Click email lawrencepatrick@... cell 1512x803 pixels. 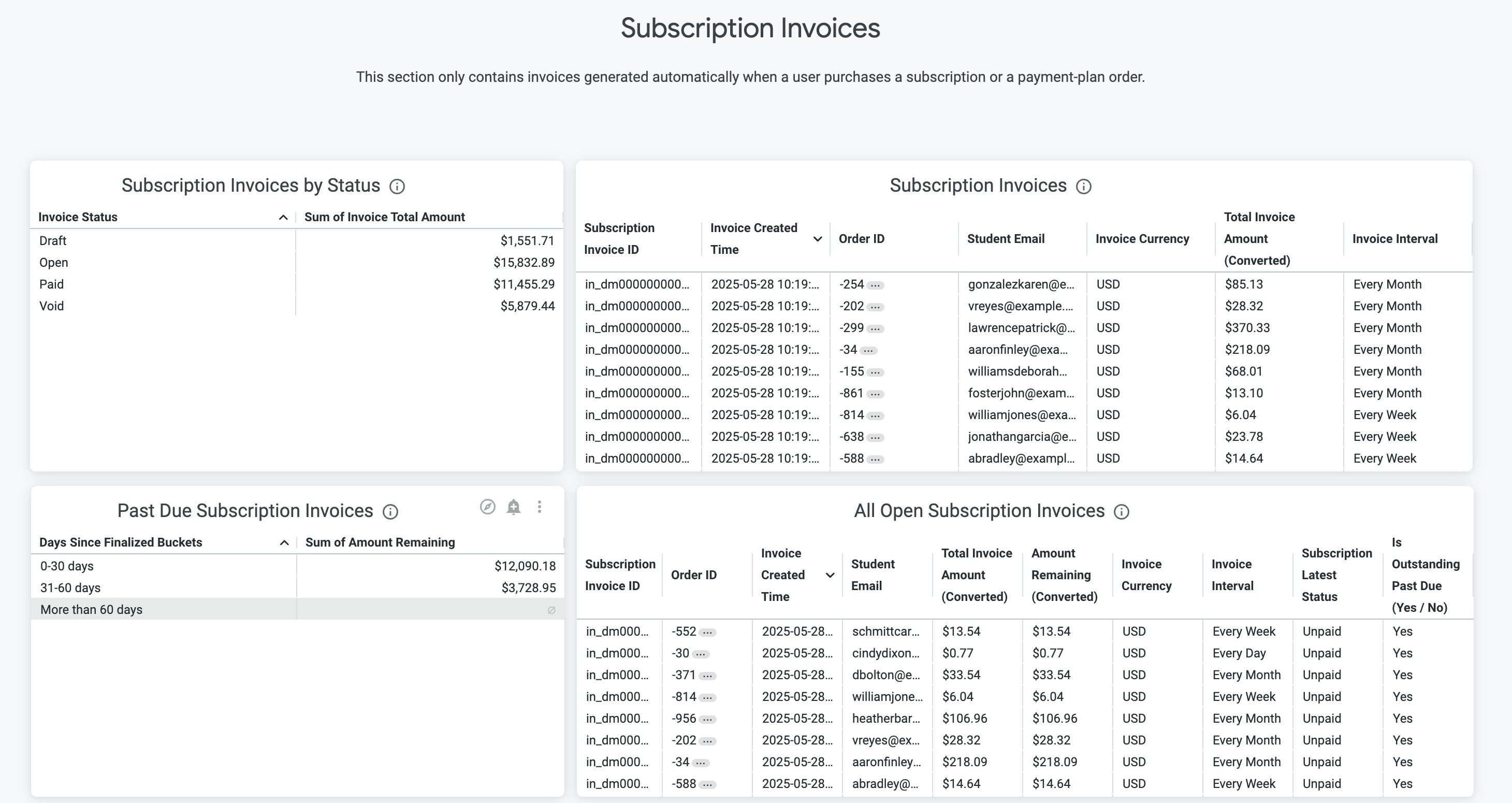(1021, 328)
